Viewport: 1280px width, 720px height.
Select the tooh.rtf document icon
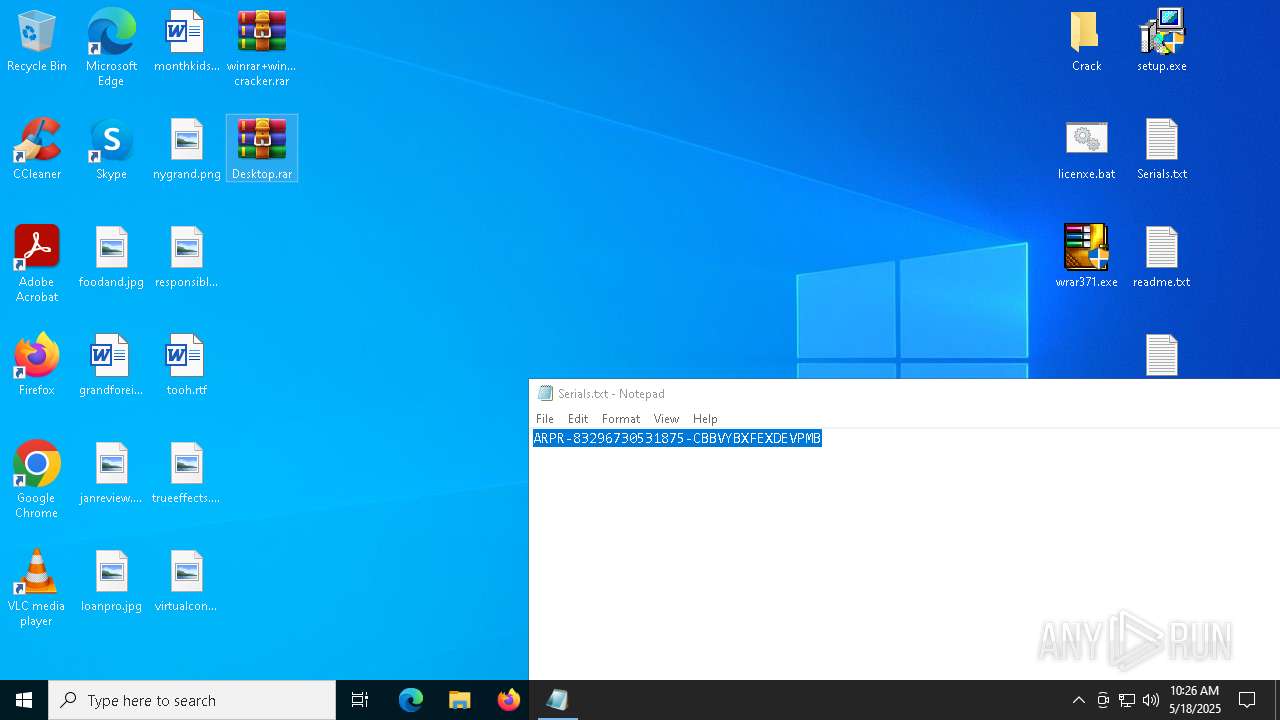[x=186, y=366]
